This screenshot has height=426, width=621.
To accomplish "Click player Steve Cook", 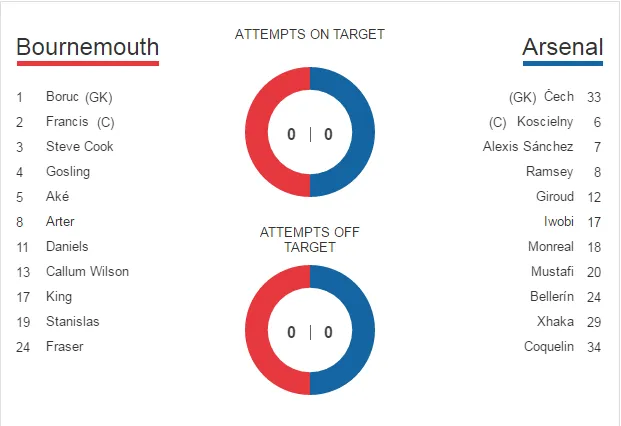I will (79, 147).
